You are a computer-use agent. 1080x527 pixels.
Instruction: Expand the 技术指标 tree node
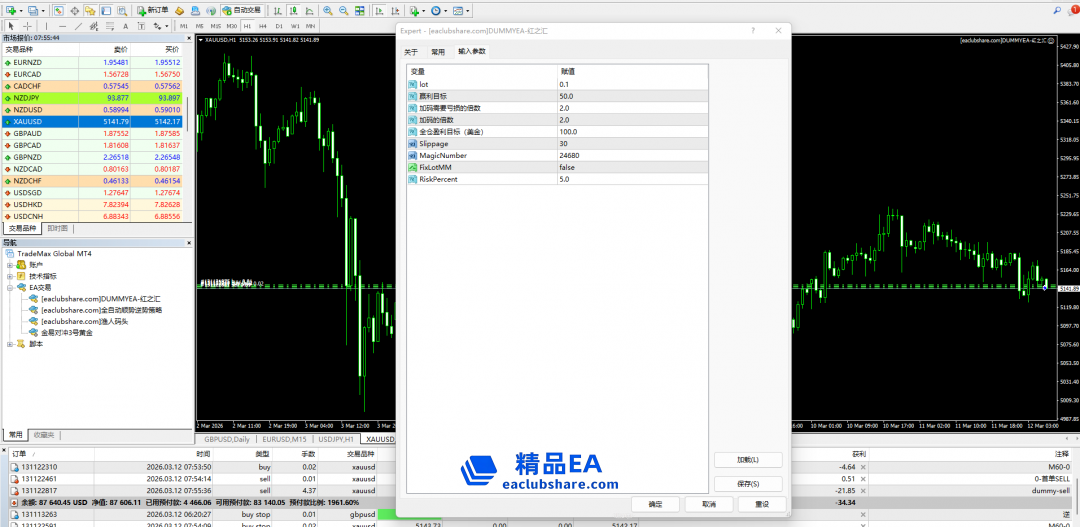pyautogui.click(x=9, y=276)
